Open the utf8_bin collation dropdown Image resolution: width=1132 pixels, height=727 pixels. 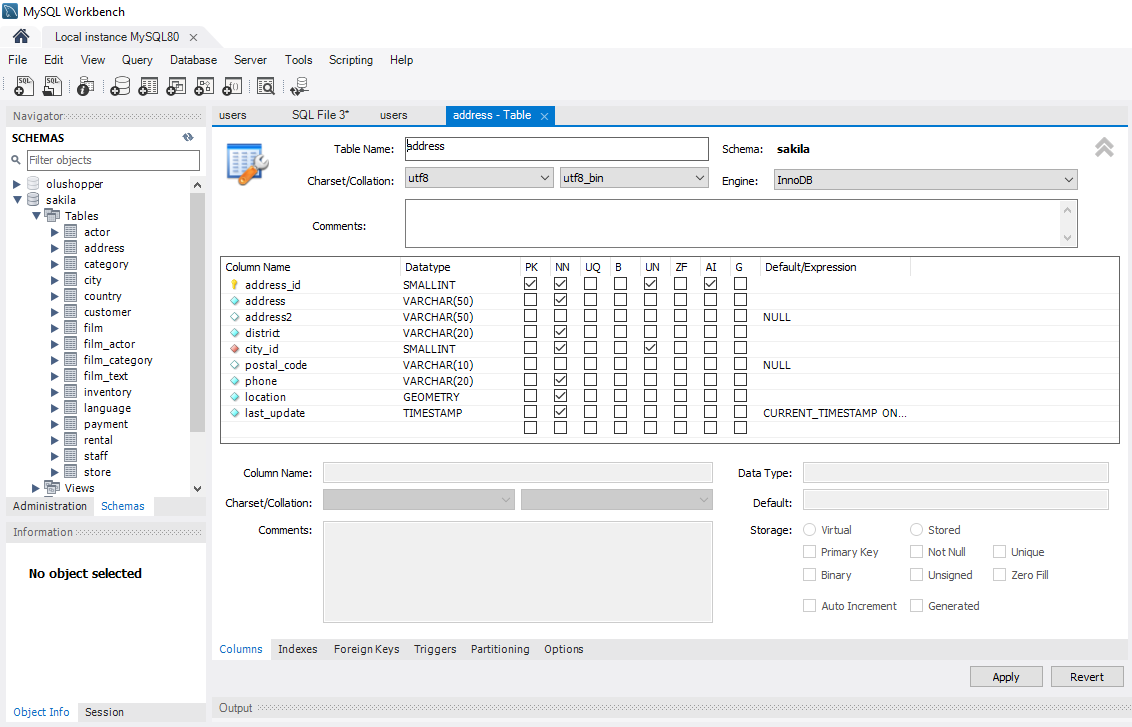tap(634, 178)
